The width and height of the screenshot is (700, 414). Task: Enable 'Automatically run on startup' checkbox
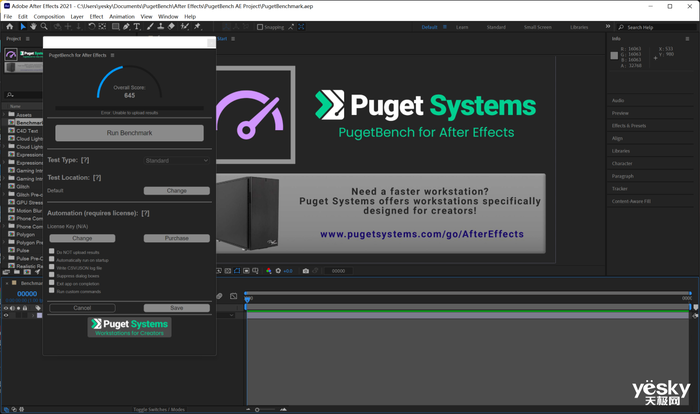coord(52,259)
